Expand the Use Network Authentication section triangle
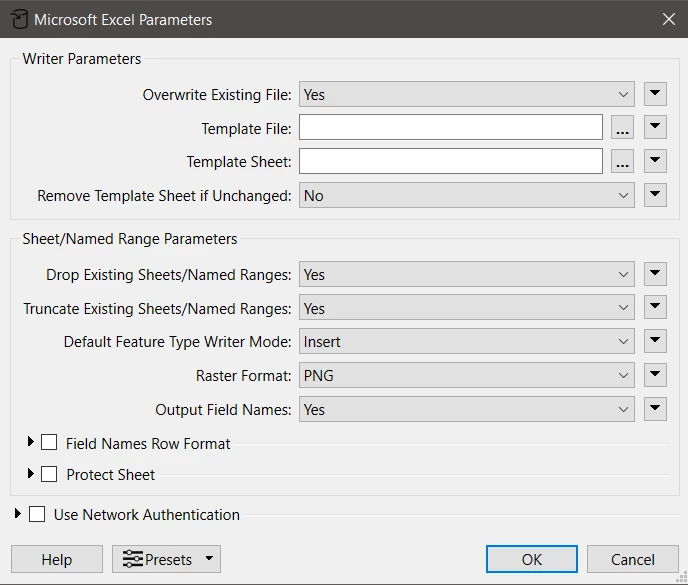Screen dimensions: 688x585 [18, 513]
